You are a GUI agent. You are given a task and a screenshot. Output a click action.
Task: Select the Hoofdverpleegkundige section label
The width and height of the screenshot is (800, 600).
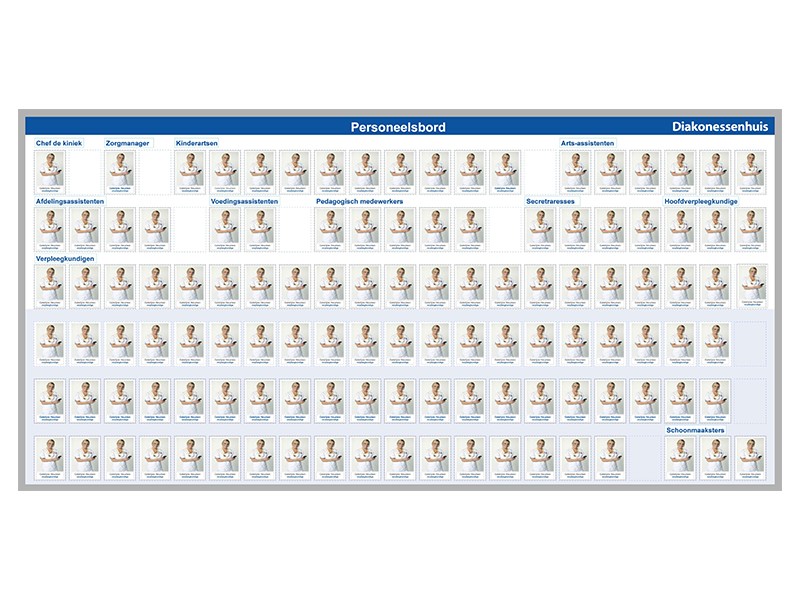(701, 202)
